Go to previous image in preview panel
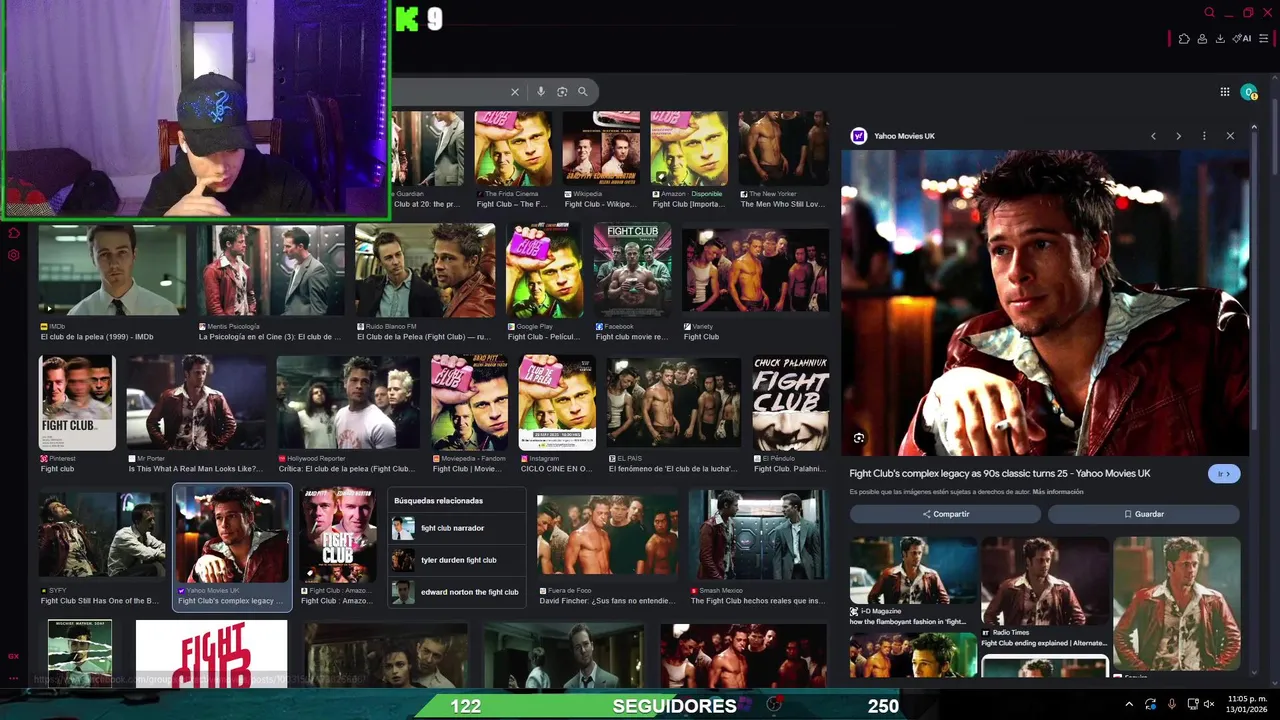 (x=1153, y=136)
